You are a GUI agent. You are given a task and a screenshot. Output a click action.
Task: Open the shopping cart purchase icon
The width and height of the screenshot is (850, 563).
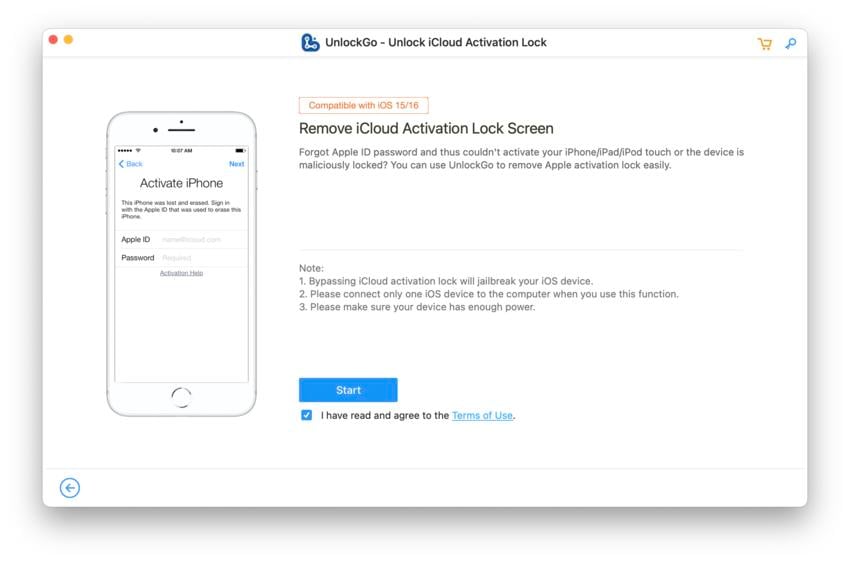pos(764,44)
